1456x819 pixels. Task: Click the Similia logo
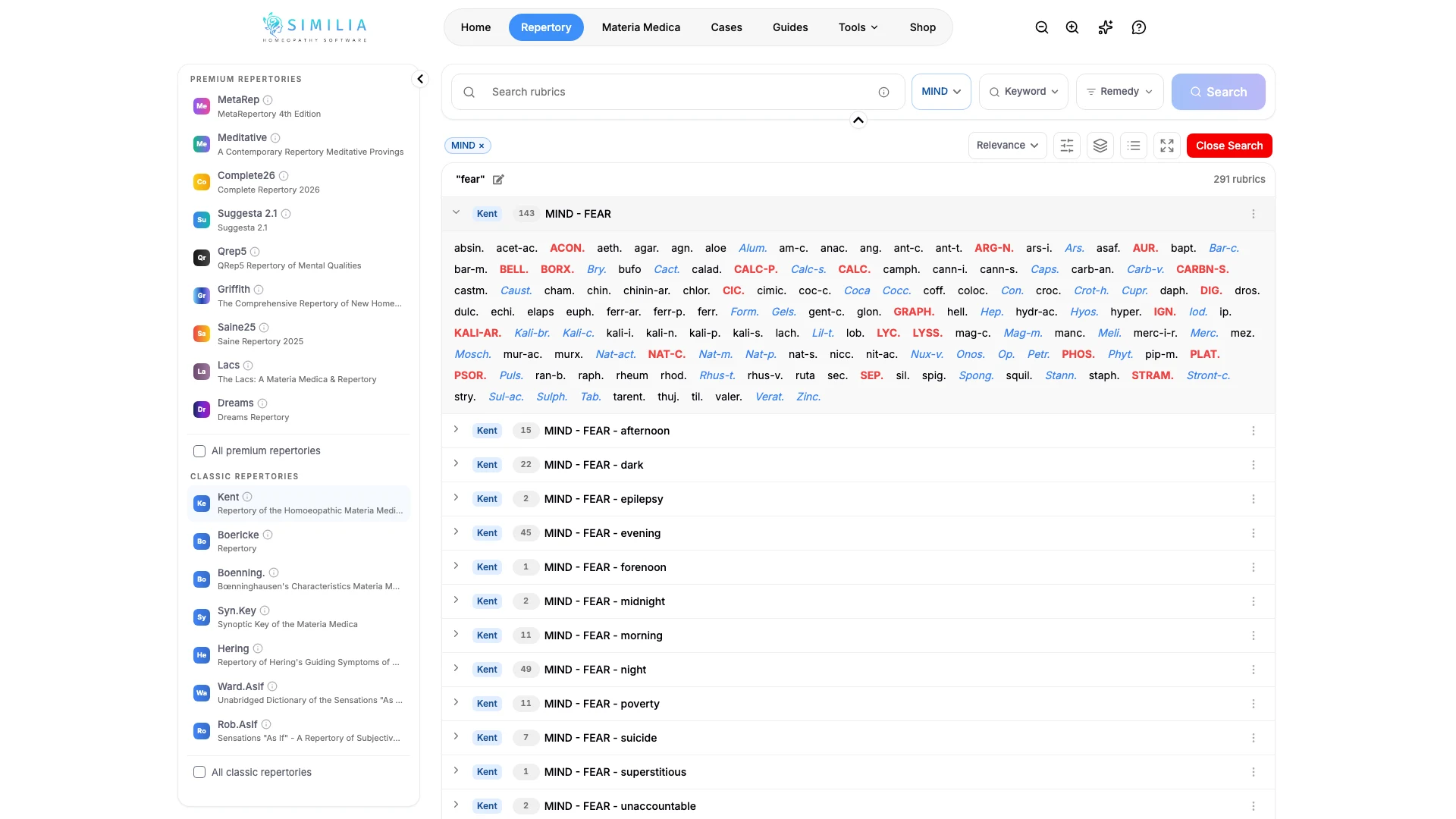coord(315,27)
